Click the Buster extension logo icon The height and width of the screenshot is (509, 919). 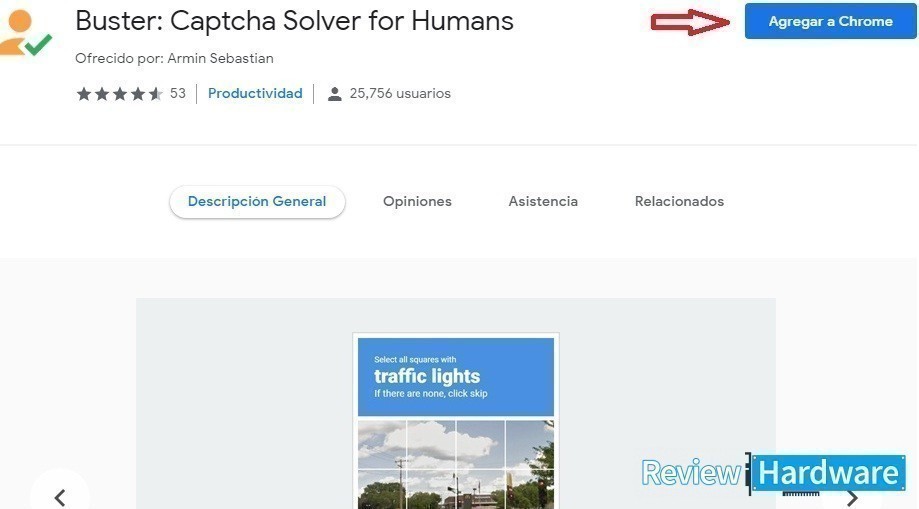pos(24,32)
